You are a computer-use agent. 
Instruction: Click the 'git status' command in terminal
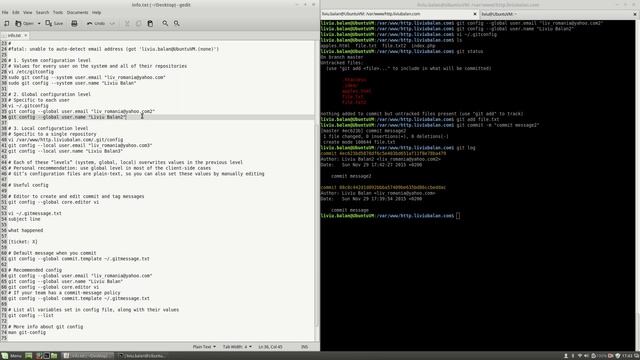[469, 52]
